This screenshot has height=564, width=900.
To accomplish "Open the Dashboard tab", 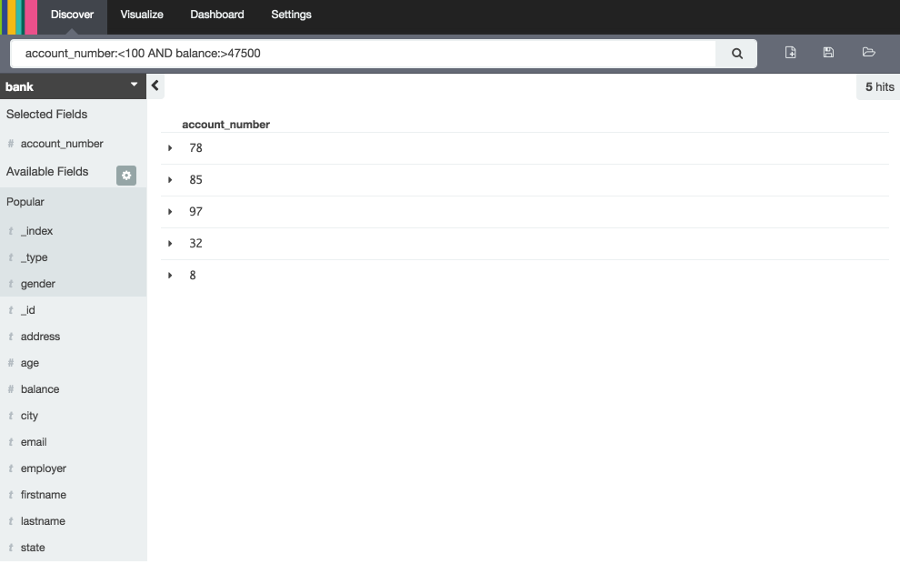I will pyautogui.click(x=217, y=15).
